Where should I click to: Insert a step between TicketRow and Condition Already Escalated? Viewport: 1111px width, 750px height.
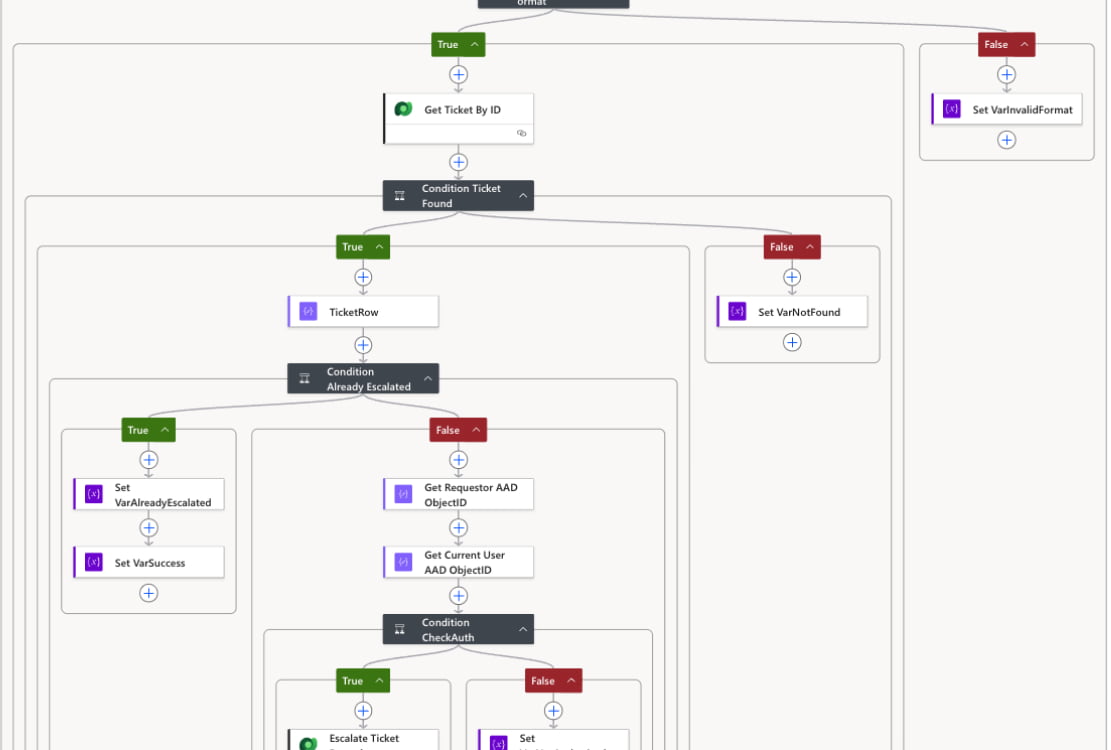click(x=363, y=344)
